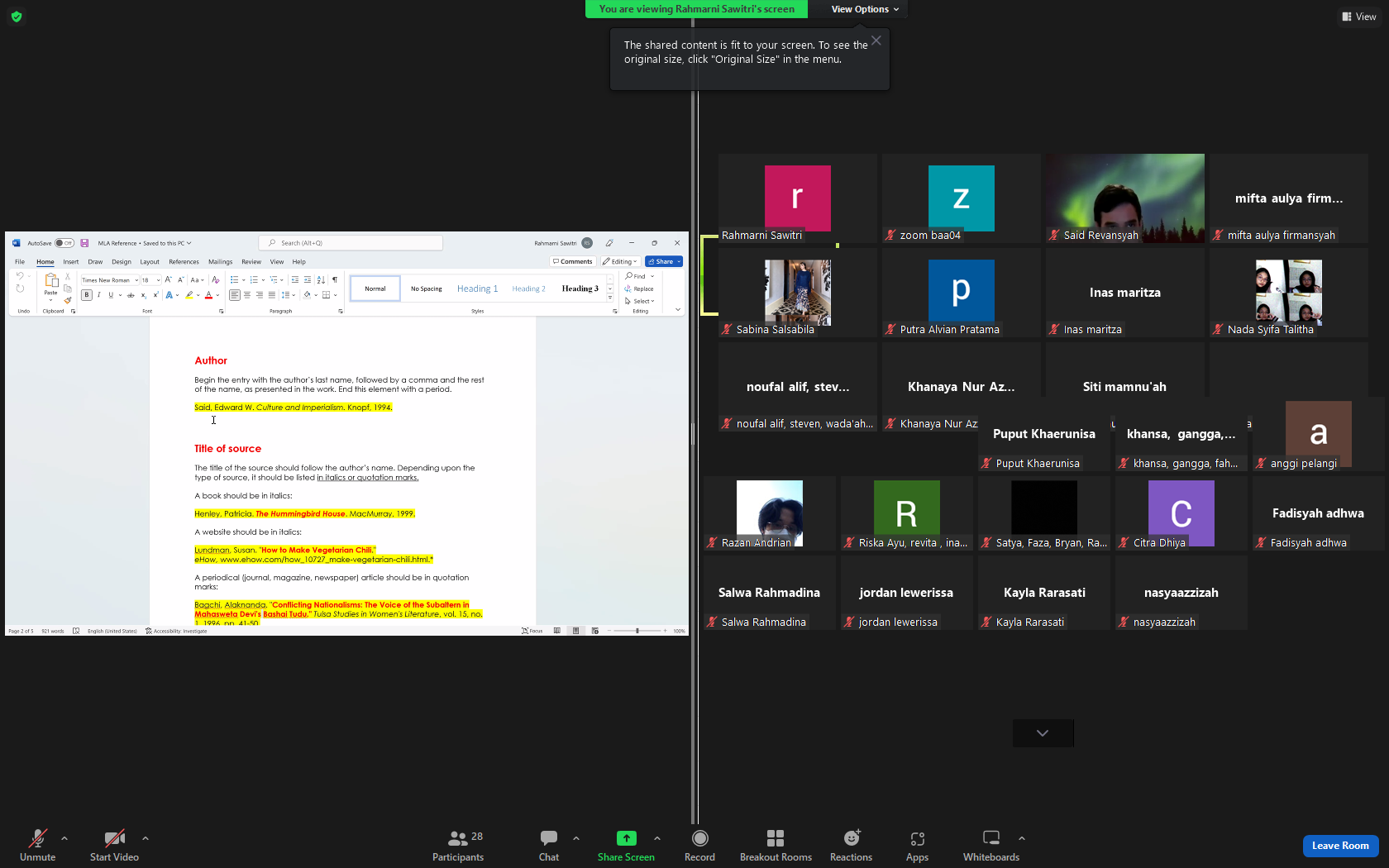Viewport: 1389px width, 868px height.
Task: Open the Chat panel
Action: 549,846
